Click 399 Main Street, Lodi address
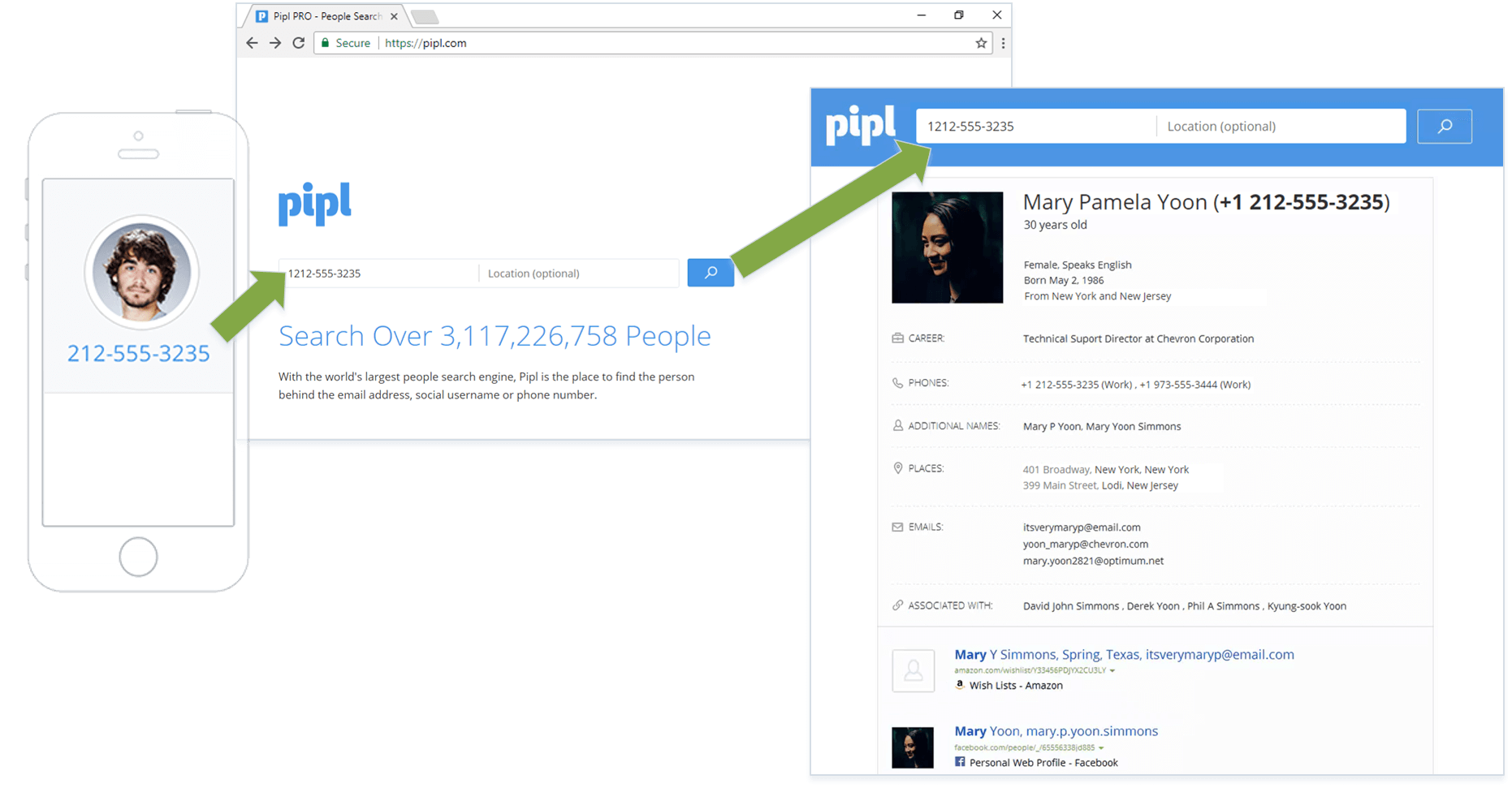The width and height of the screenshot is (1512, 788). tap(1100, 485)
